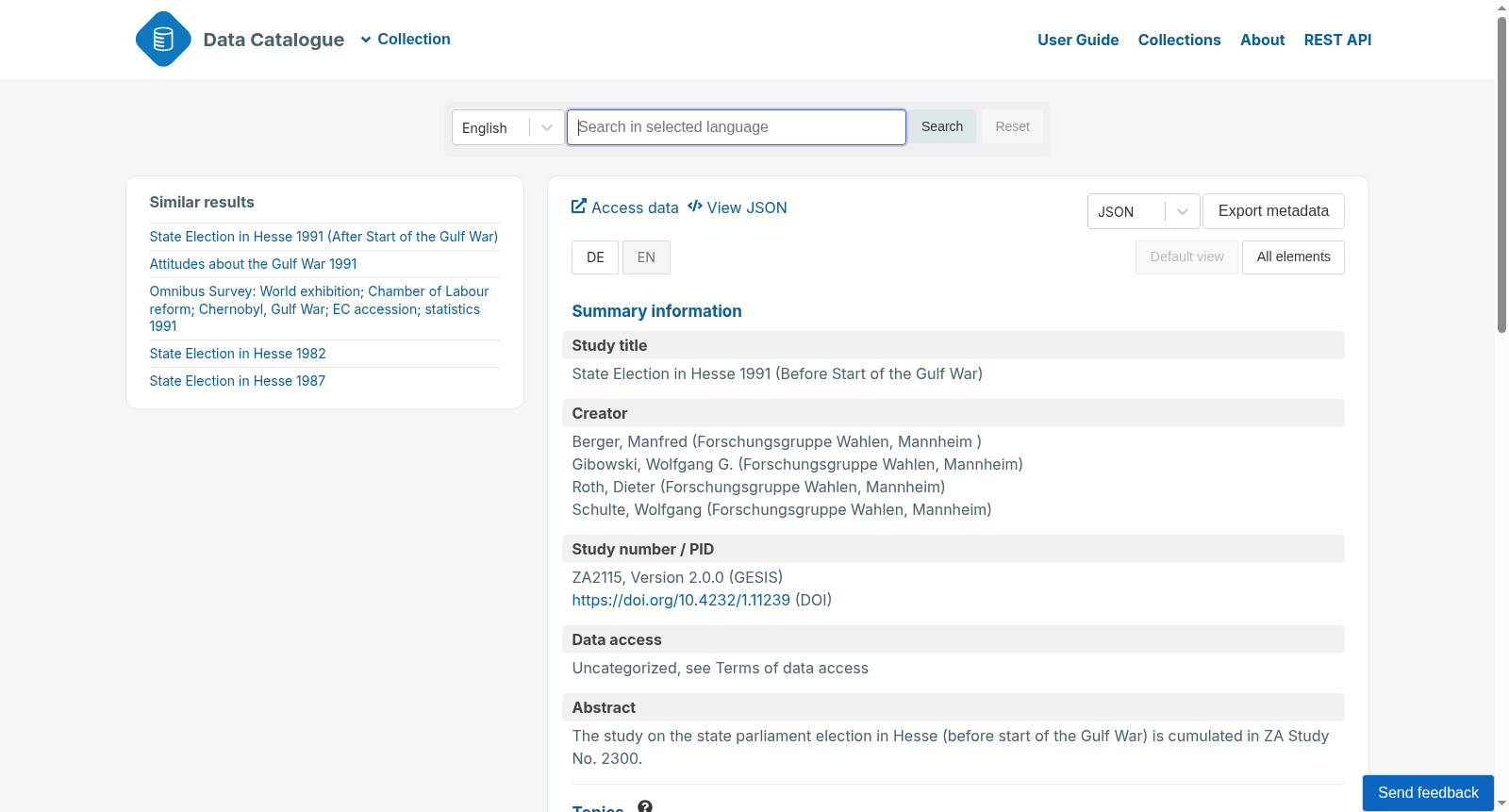
Task: Click the study number text ZA2115, Version 2.0.0
Action: (677, 577)
